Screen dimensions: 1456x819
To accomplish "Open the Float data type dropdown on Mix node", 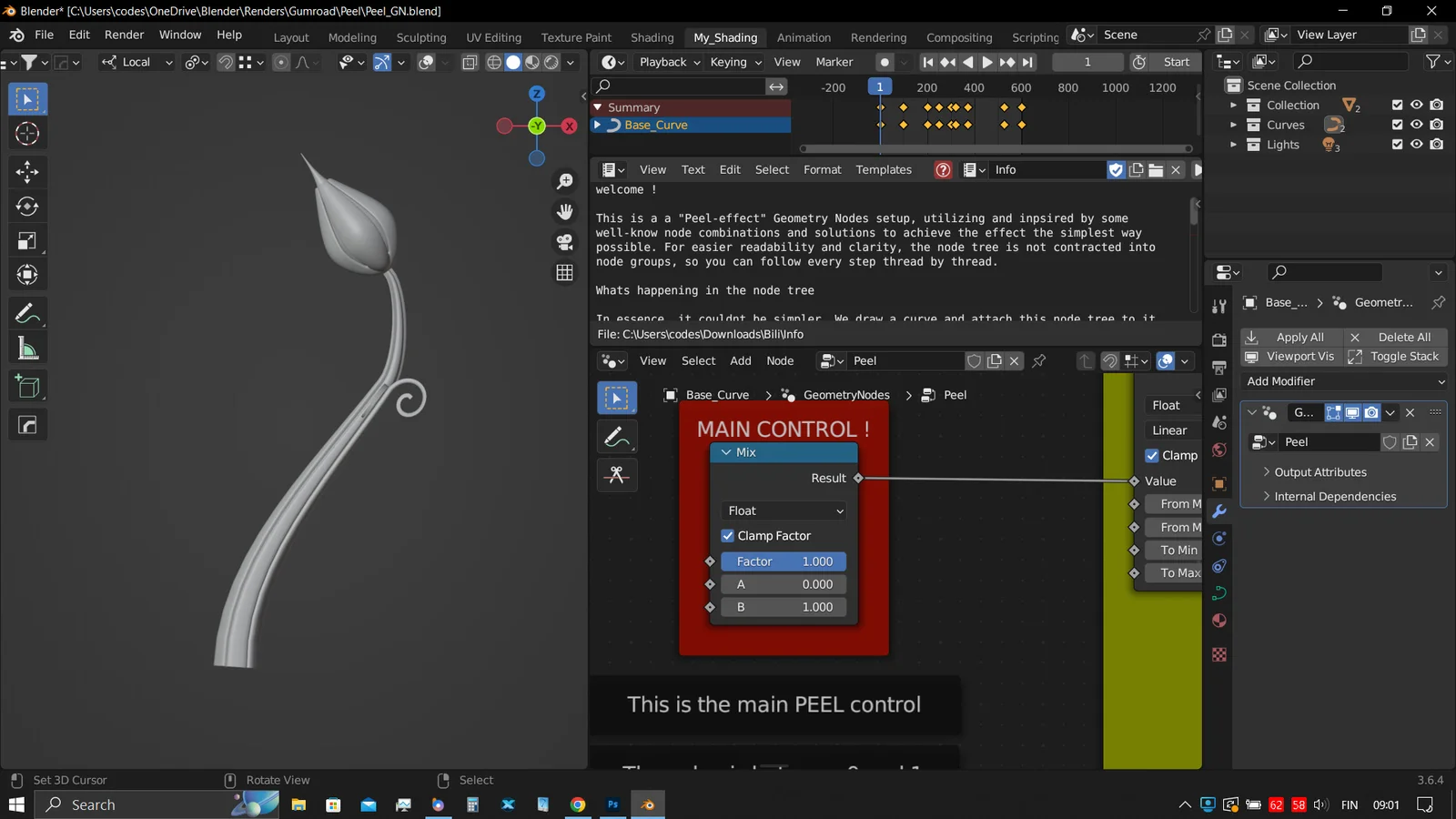I will [784, 511].
